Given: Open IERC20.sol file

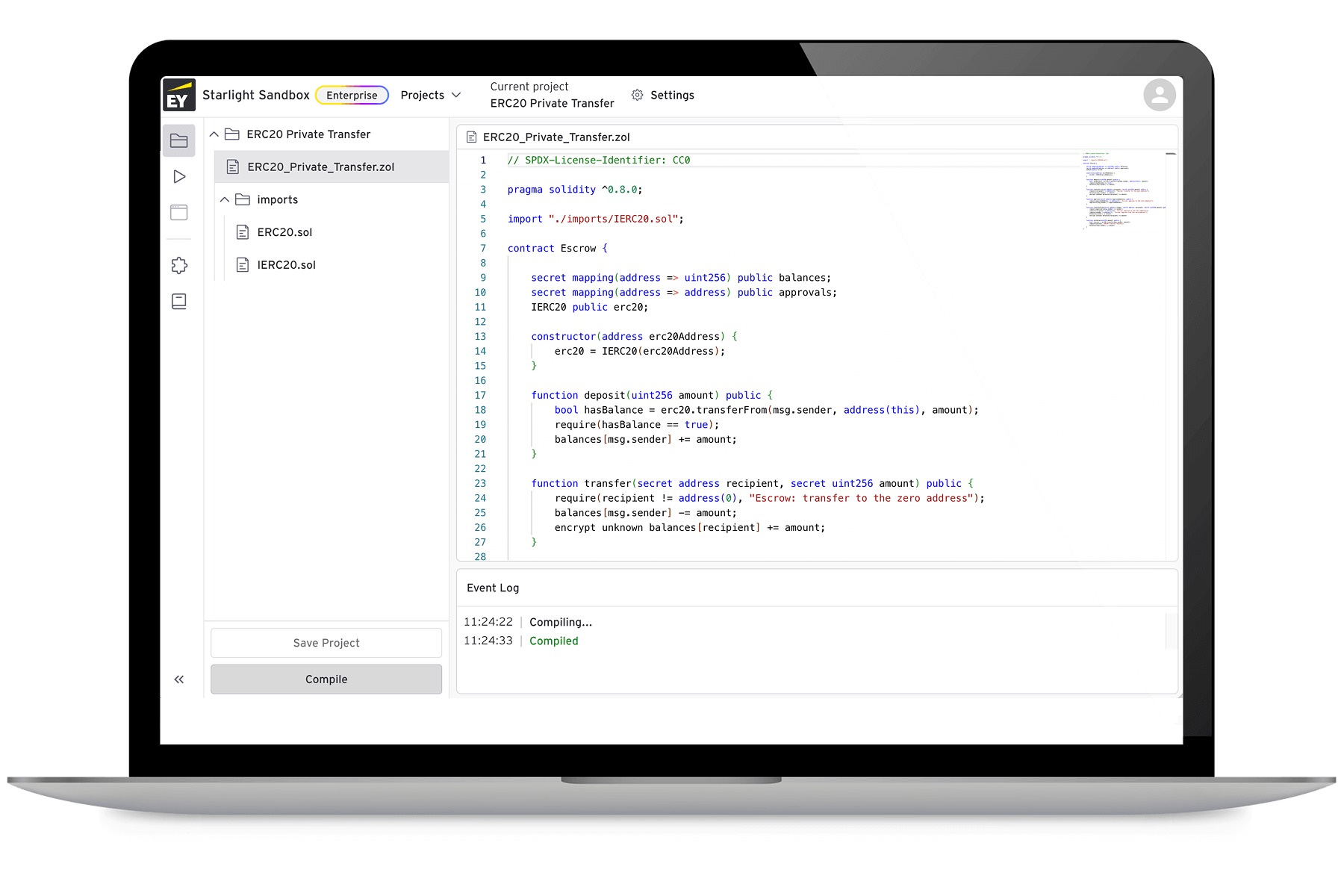Looking at the screenshot, I should (x=286, y=265).
